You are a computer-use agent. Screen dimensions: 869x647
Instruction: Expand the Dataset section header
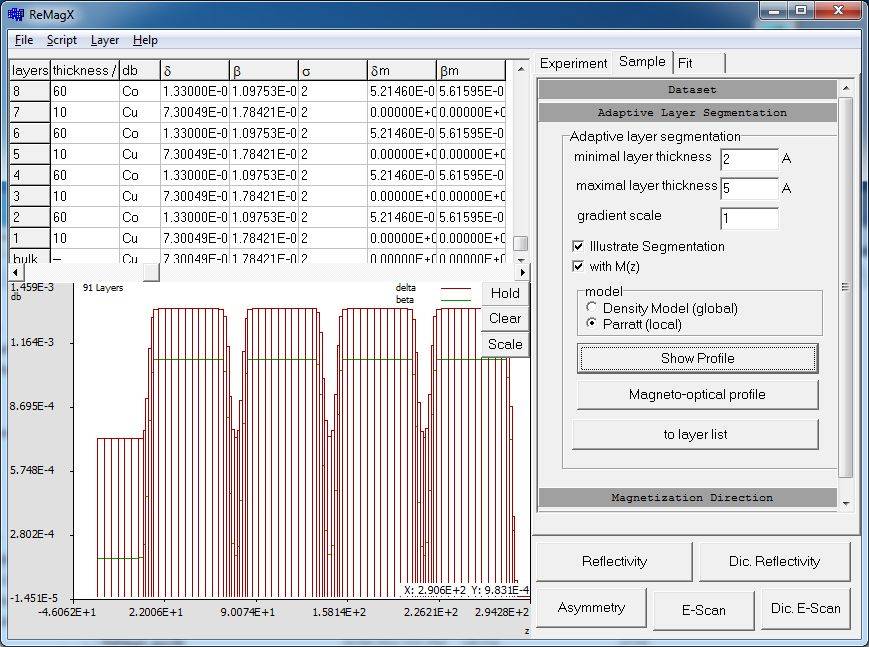coord(692,90)
